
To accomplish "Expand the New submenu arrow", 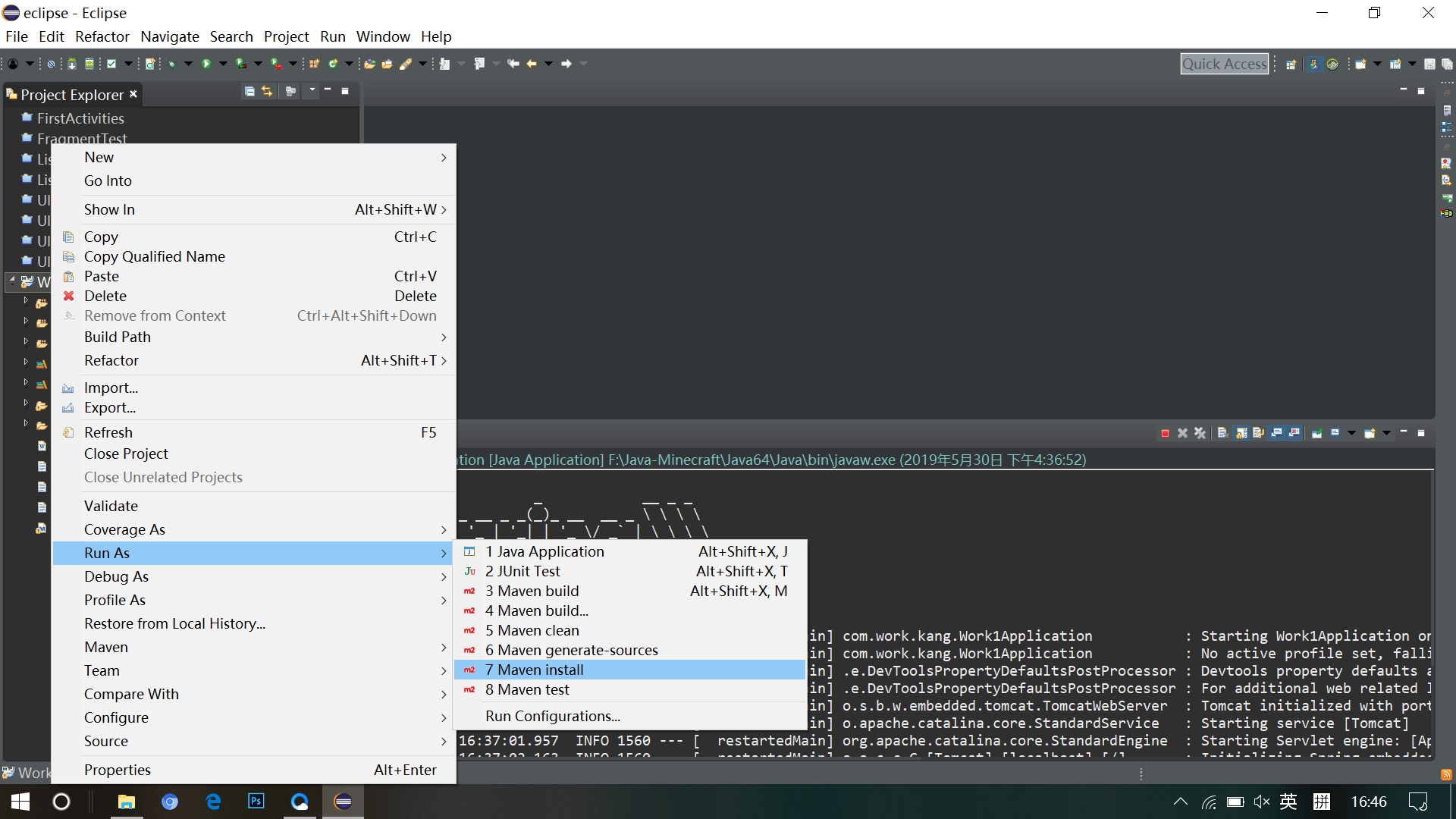I will pyautogui.click(x=444, y=158).
